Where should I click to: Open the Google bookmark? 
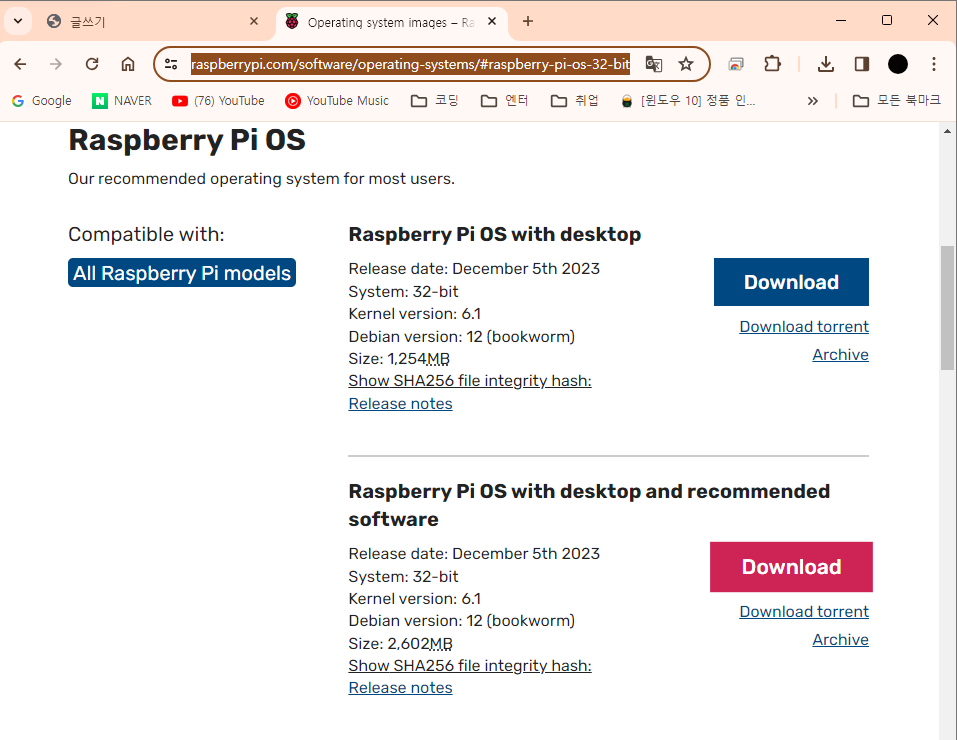pos(42,101)
